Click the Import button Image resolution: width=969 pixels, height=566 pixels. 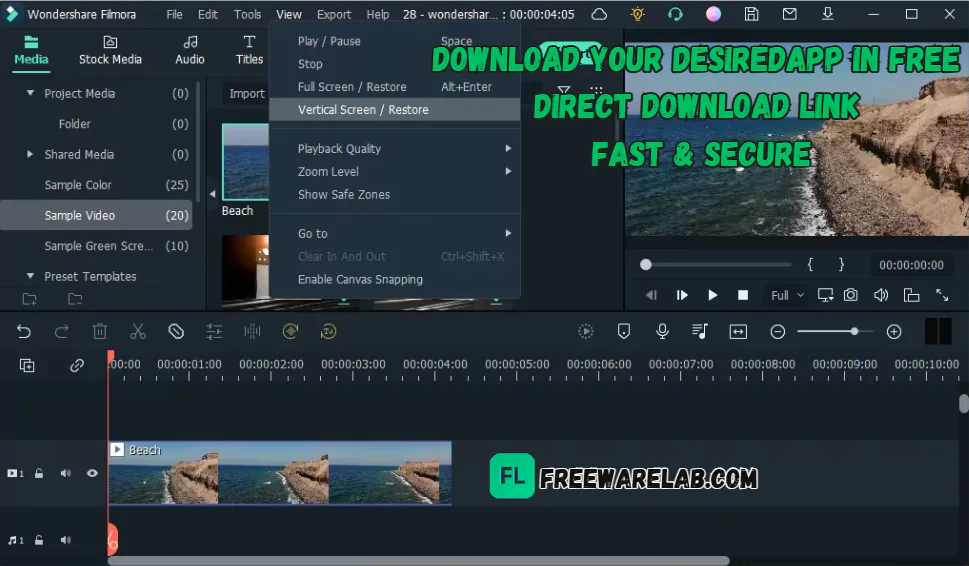(247, 93)
